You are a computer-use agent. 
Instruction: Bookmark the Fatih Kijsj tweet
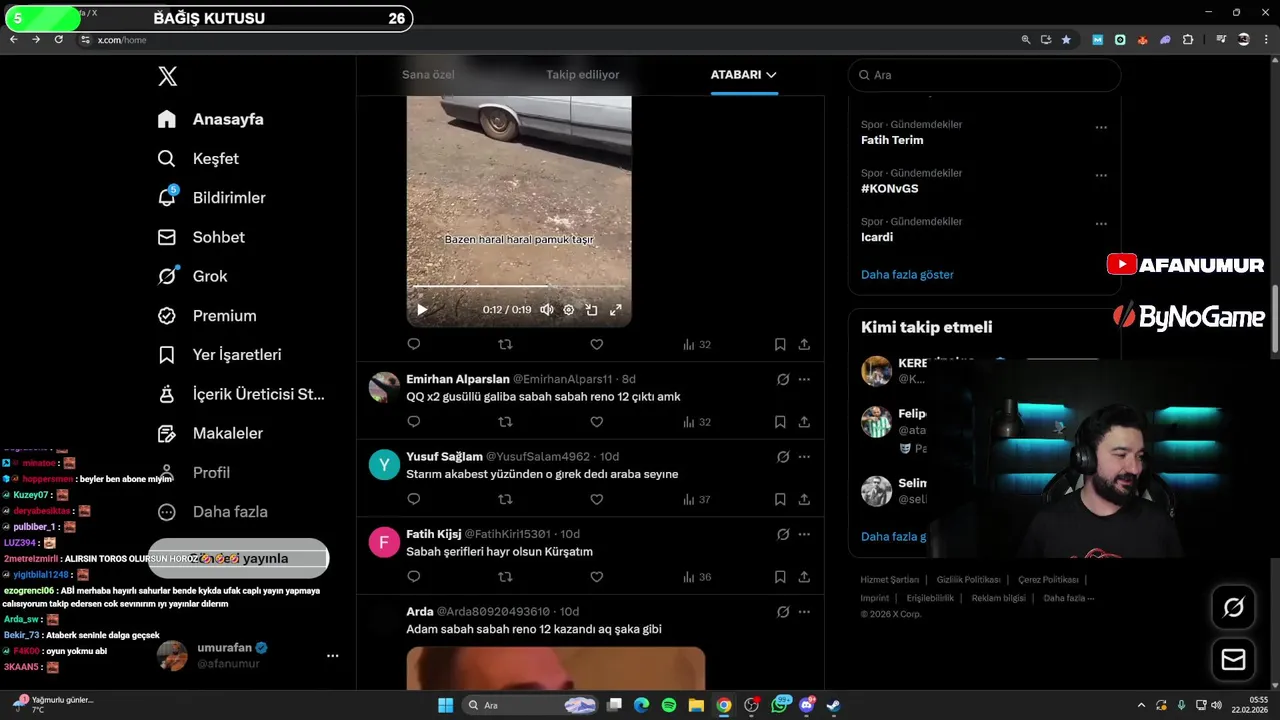[x=780, y=577]
